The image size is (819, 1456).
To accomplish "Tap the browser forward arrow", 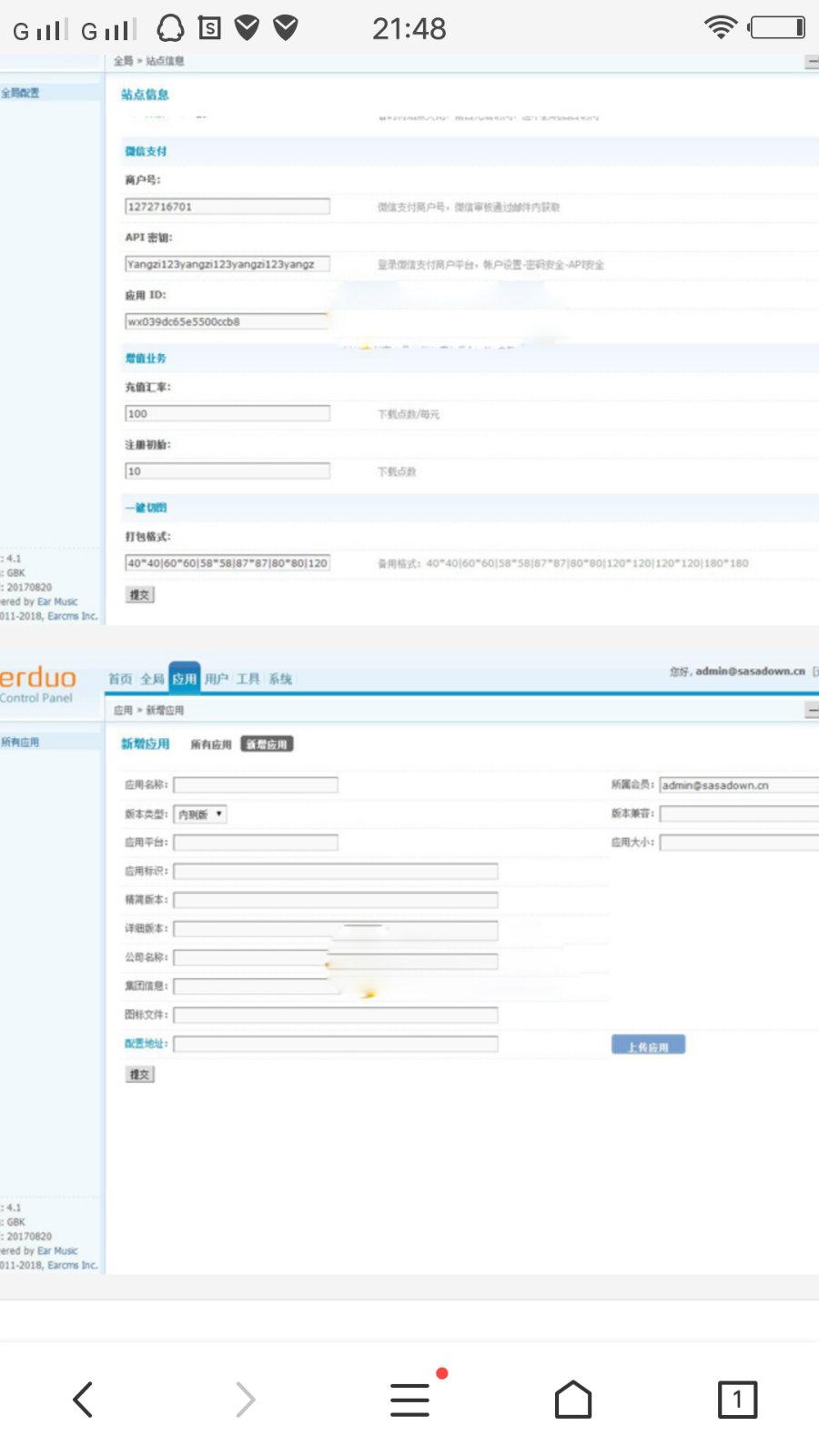I will [246, 1400].
